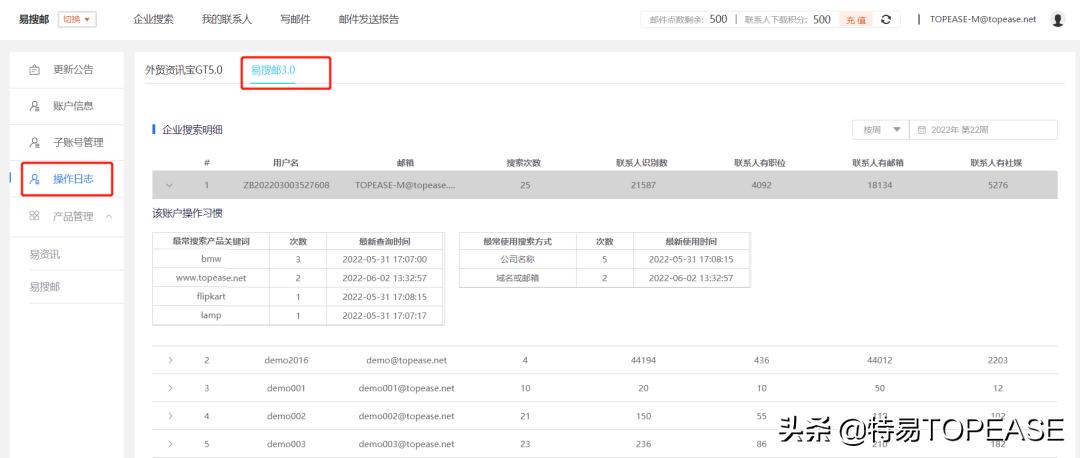The height and width of the screenshot is (458, 1080).
Task: Click email cell demo001@topease.net
Action: coord(406,388)
